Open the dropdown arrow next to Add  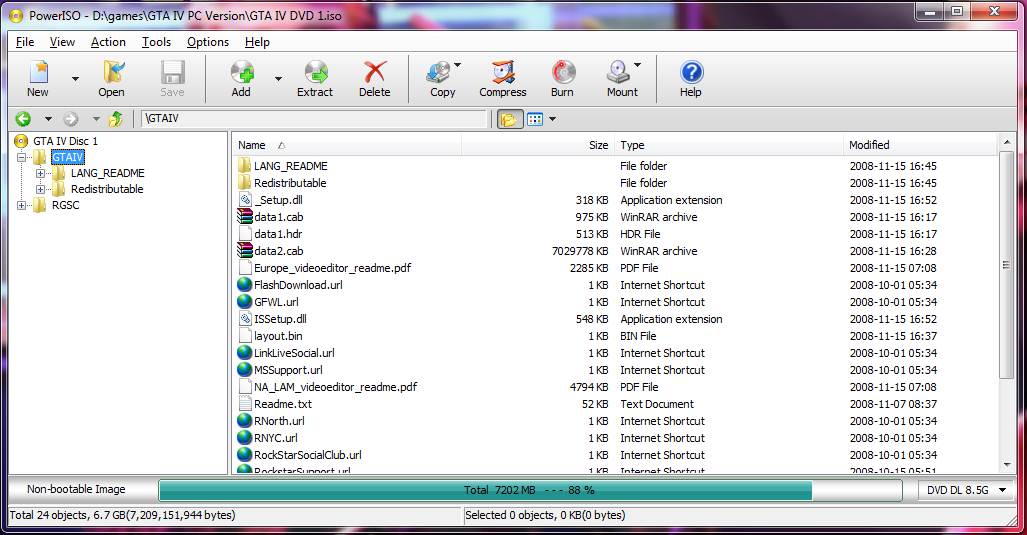(x=278, y=79)
